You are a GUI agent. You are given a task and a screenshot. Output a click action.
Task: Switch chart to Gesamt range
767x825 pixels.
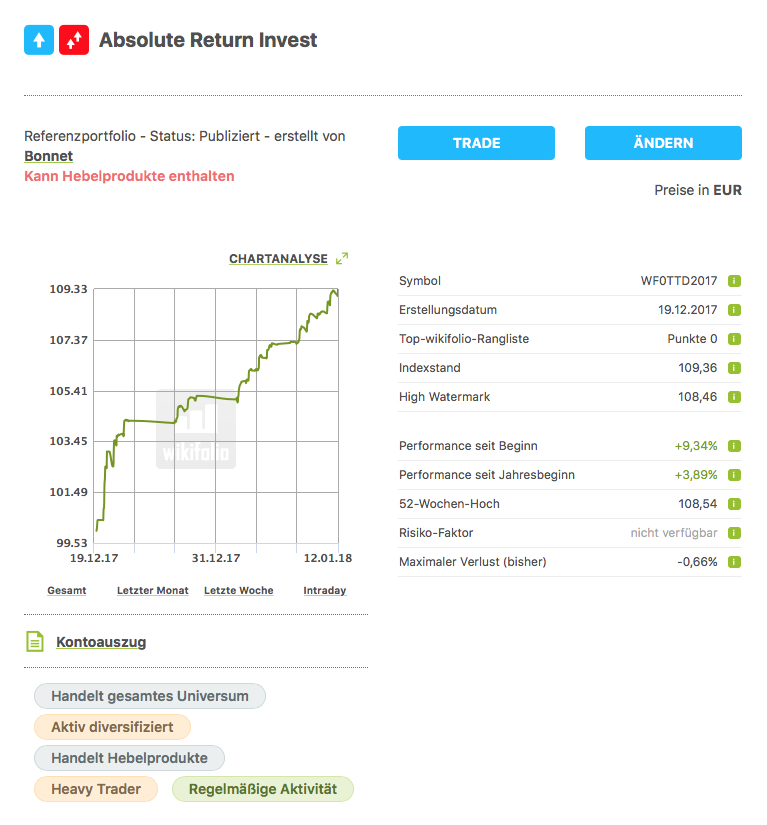click(67, 591)
